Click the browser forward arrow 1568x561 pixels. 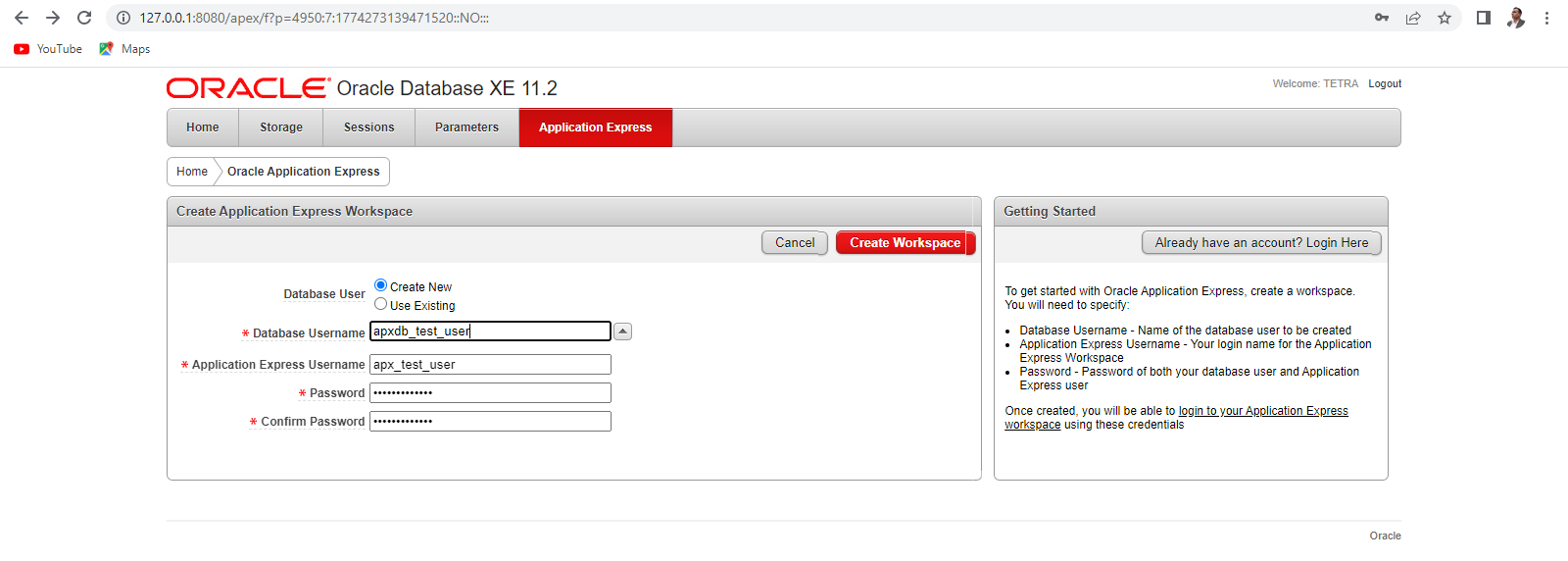click(53, 18)
